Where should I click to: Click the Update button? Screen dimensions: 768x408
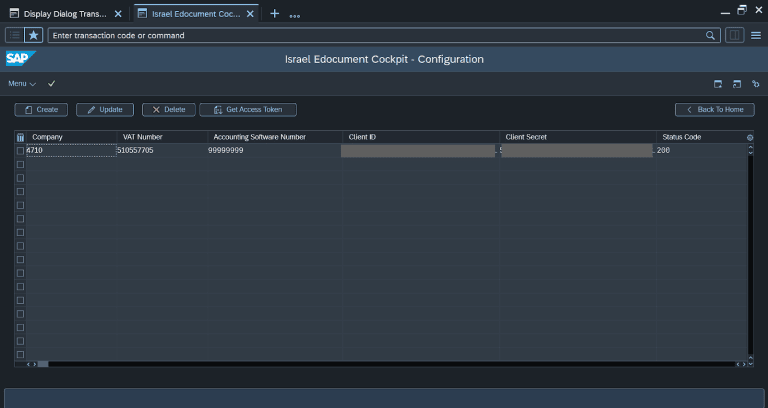point(105,110)
